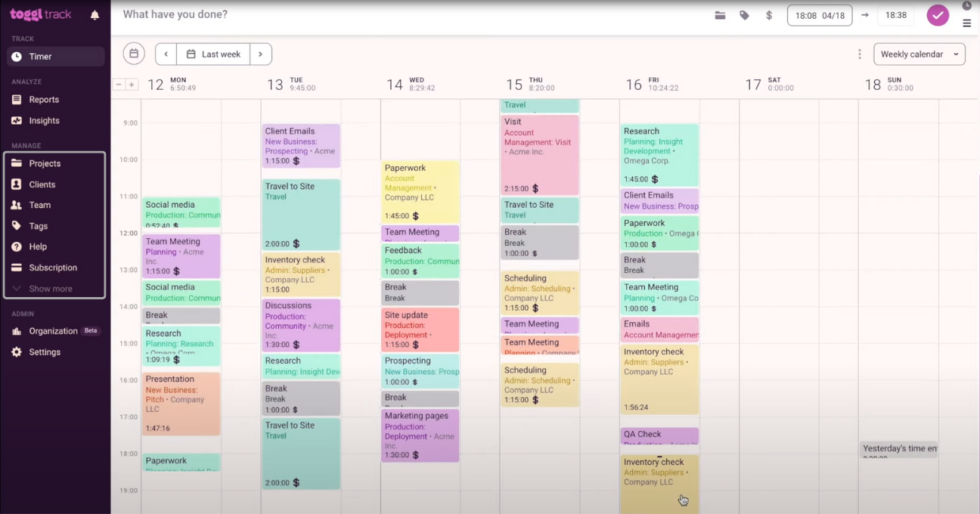The image size is (980, 514).
Task: Click the Last week date range
Action: coord(213,54)
